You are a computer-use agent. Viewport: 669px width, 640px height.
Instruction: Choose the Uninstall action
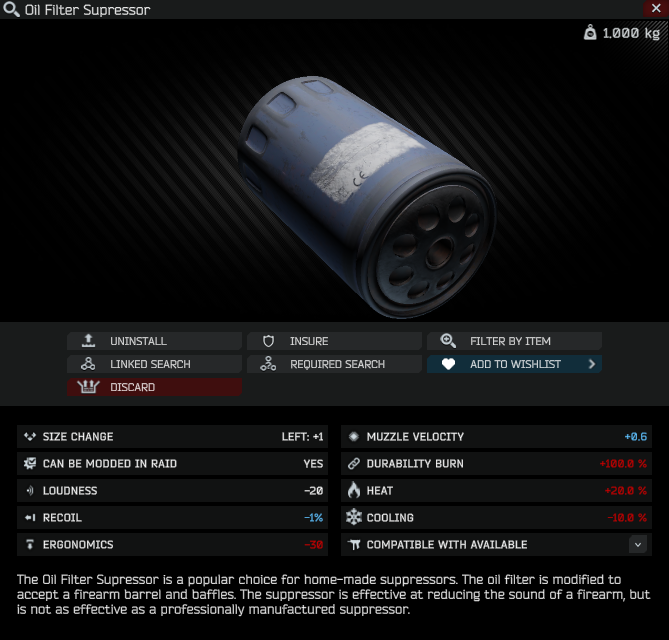click(x=154, y=341)
